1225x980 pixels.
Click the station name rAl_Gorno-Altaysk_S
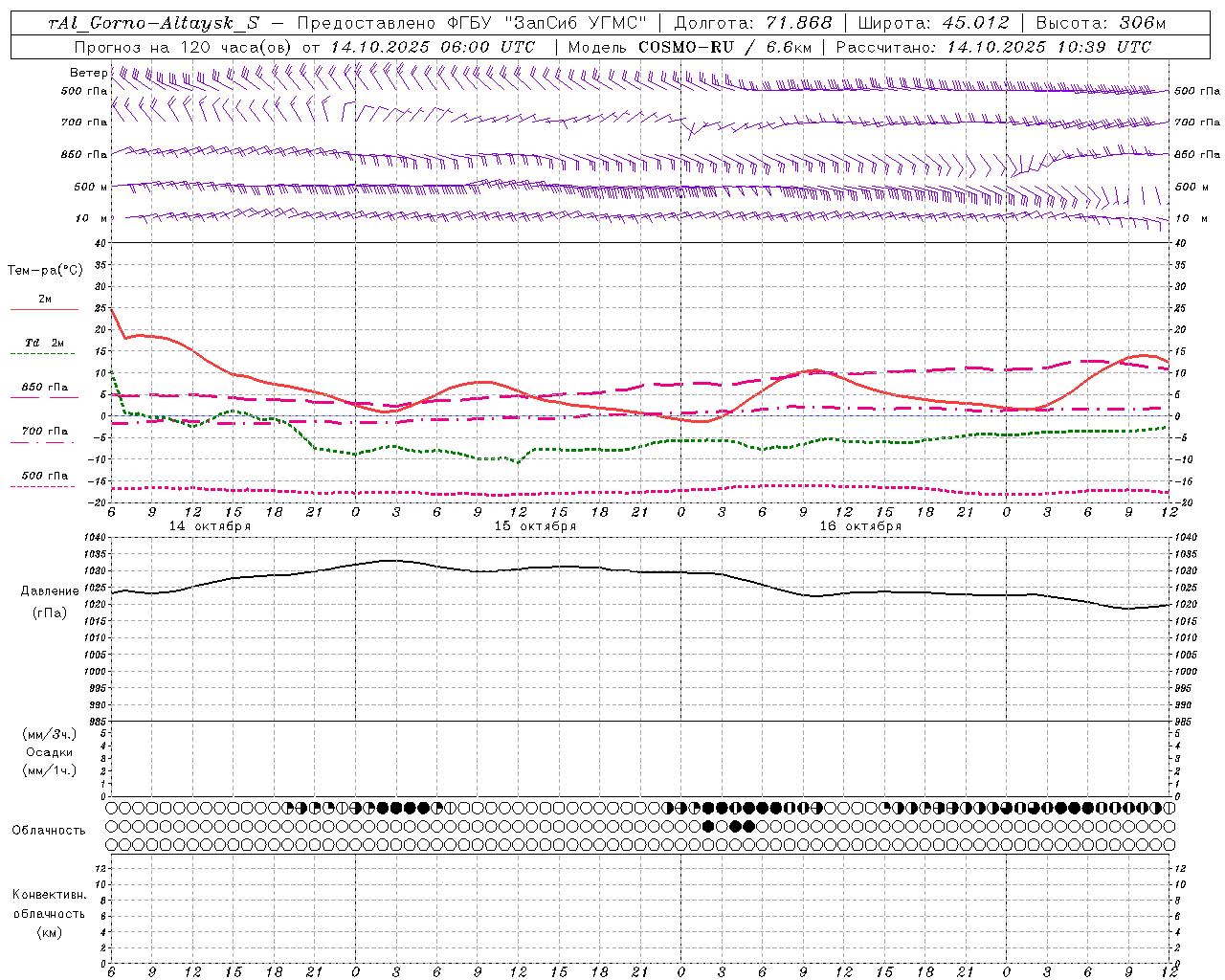coord(153,23)
